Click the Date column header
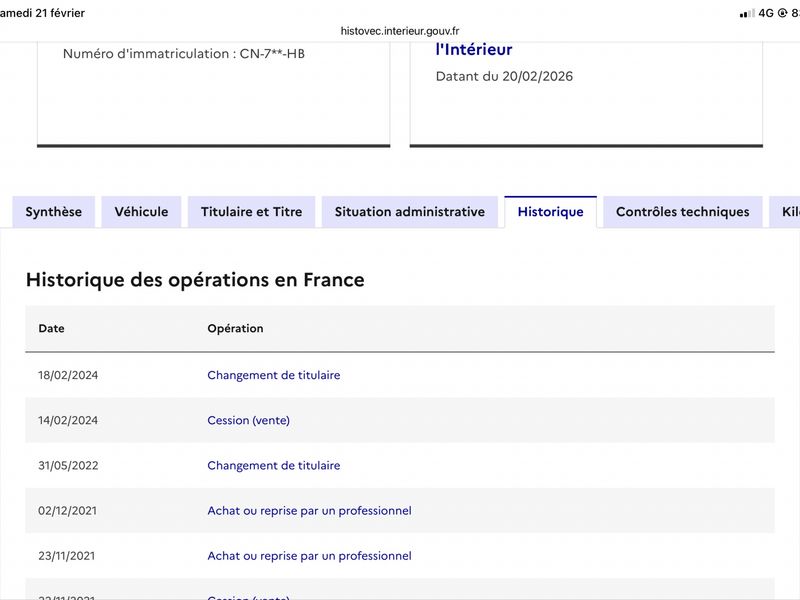800x600 pixels. coord(52,329)
